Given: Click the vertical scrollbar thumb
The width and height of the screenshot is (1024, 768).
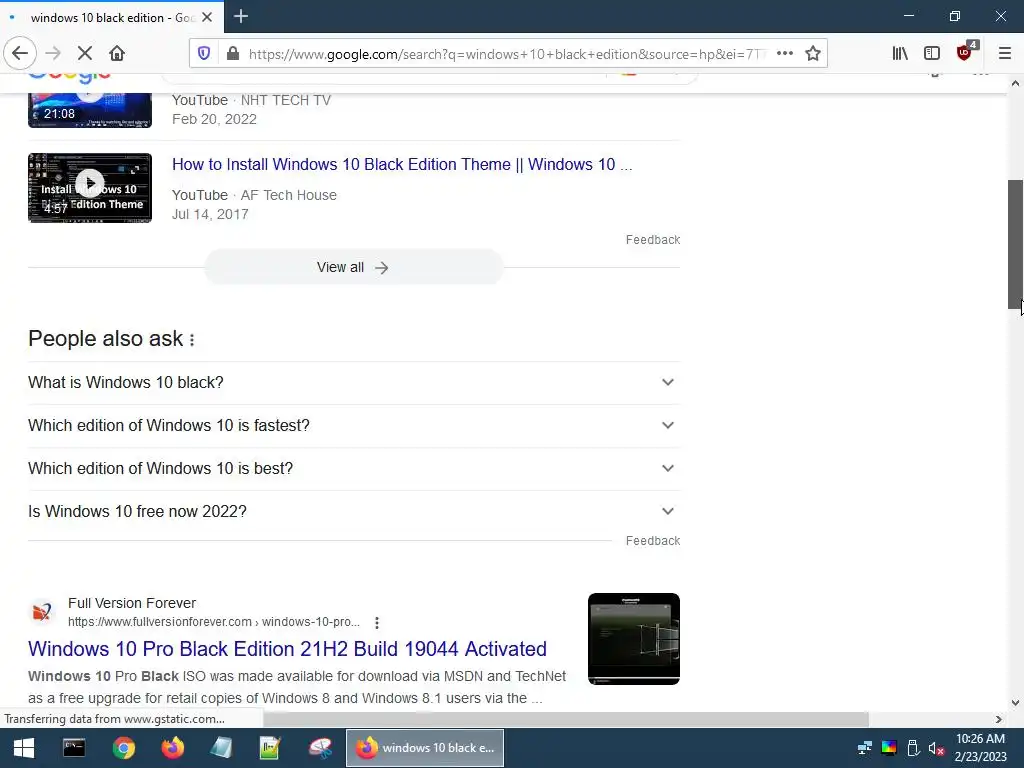Looking at the screenshot, I should (1015, 245).
